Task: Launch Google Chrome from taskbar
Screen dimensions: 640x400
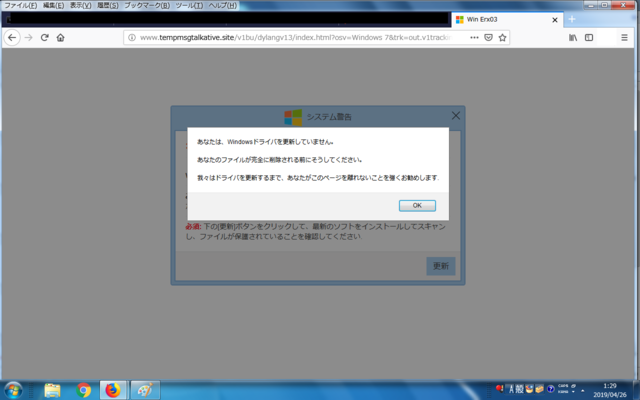Action: pyautogui.click(x=83, y=390)
